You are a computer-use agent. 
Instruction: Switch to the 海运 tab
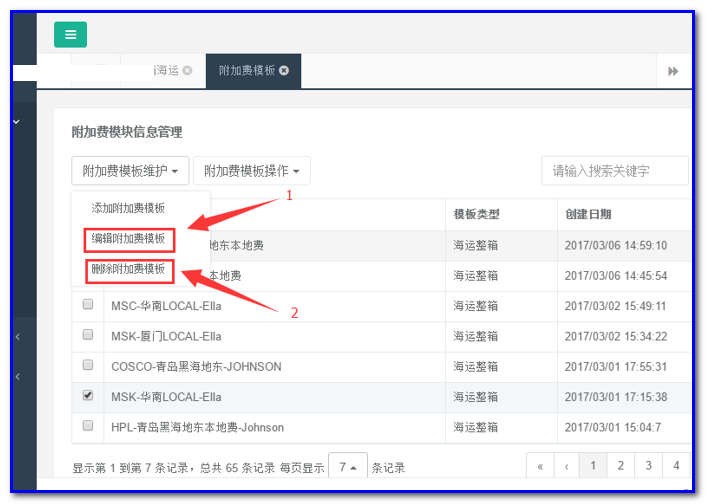(166, 70)
